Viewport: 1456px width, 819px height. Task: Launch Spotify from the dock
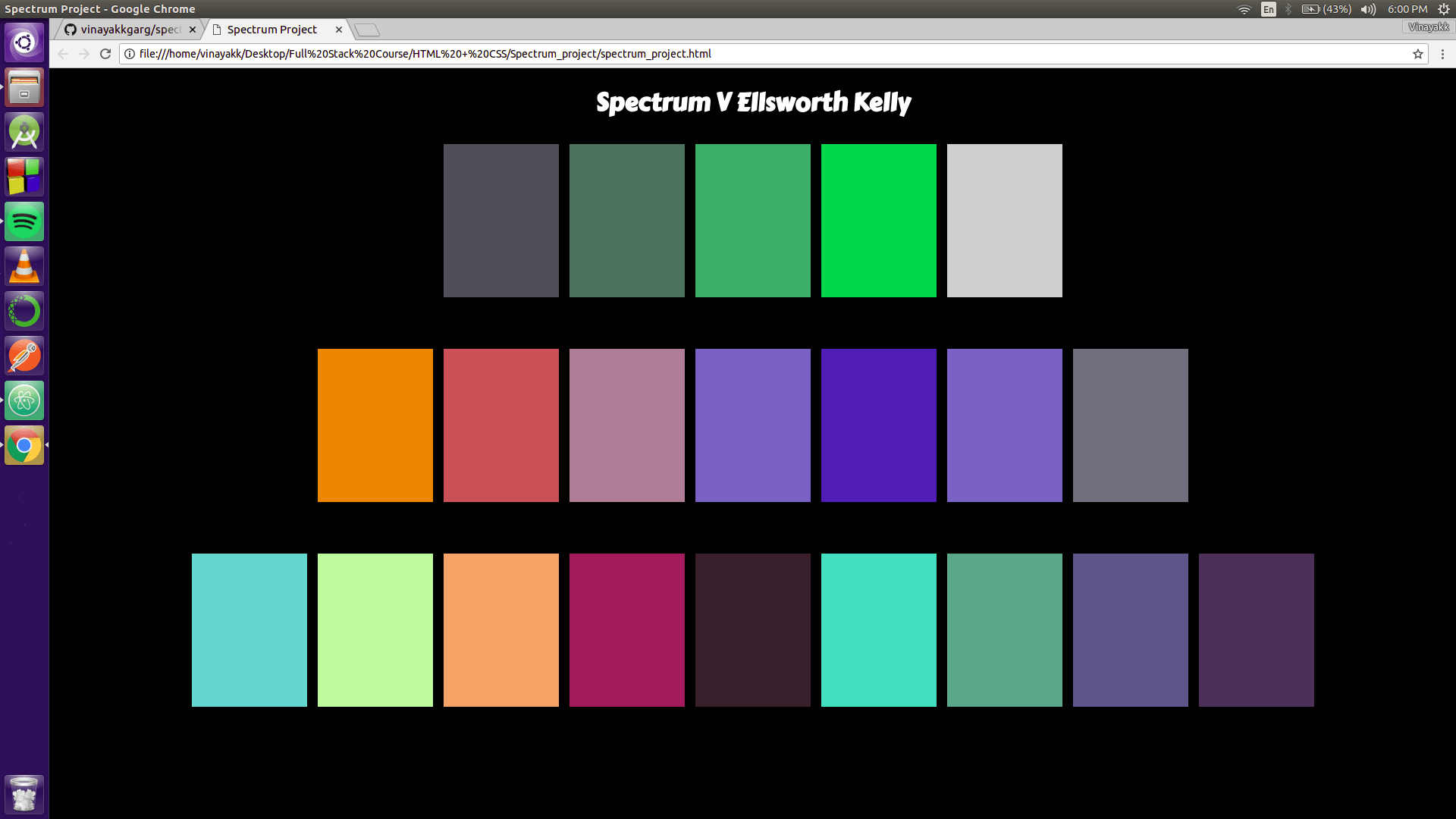coord(24,221)
